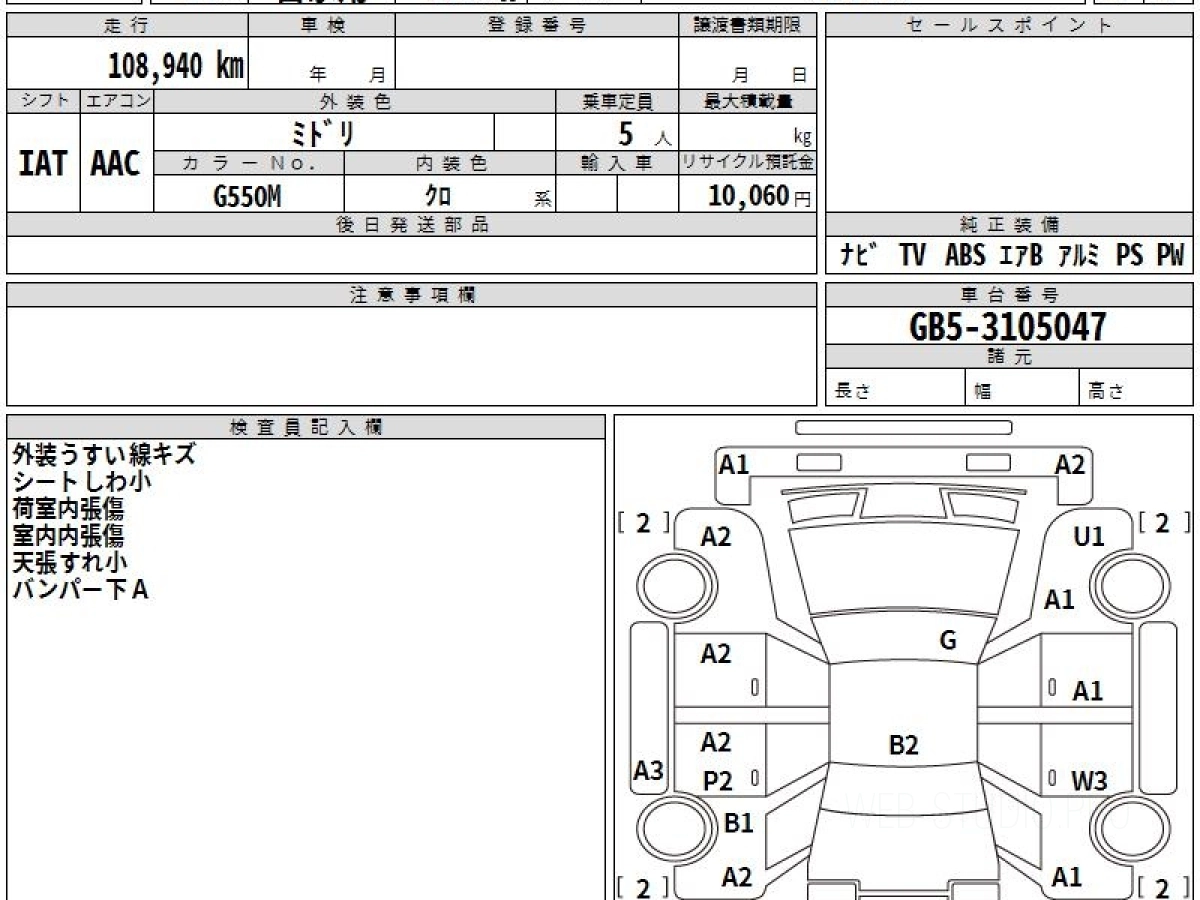Select the 走行 header cell
The height and width of the screenshot is (900, 1200).
pos(126,26)
